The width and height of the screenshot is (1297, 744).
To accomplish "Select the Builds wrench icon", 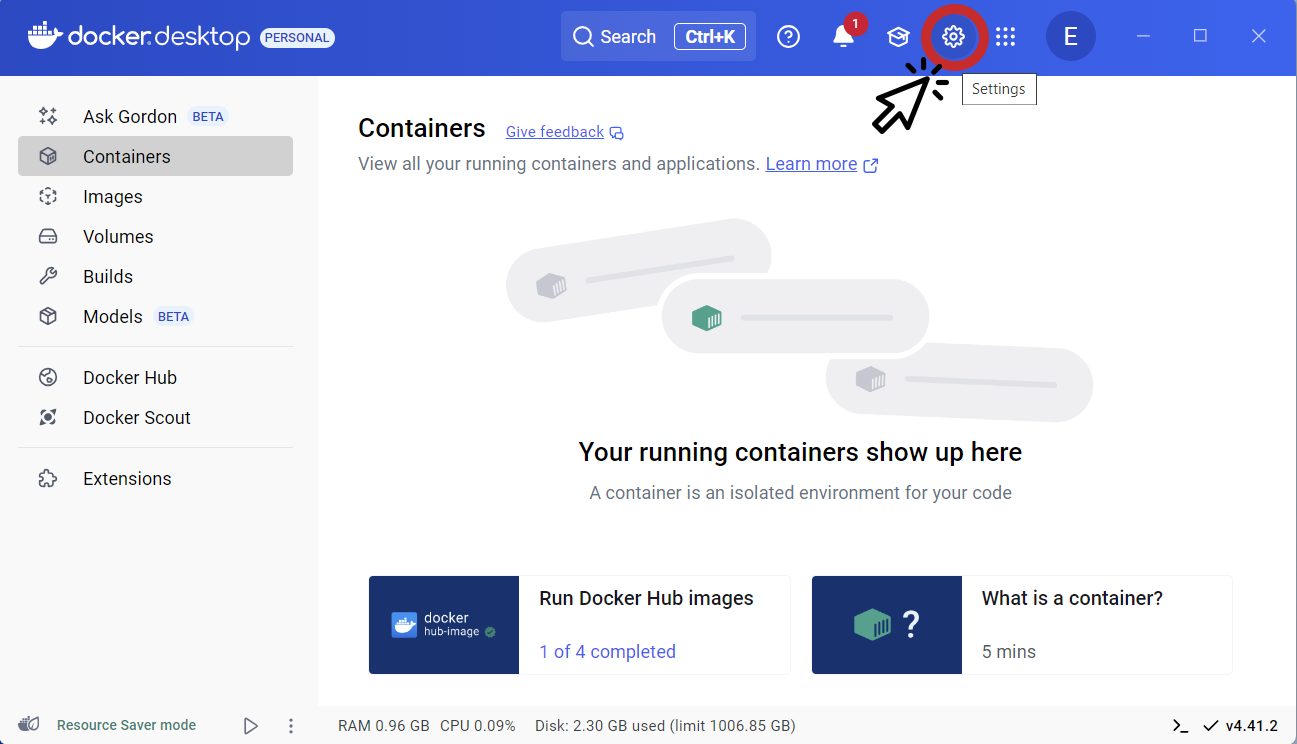I will coord(47,276).
